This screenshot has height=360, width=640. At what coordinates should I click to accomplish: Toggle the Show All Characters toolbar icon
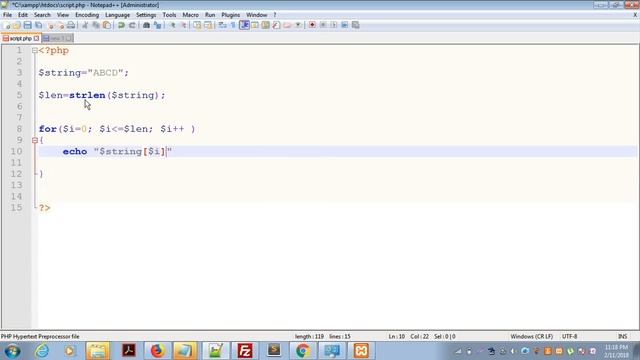coord(233,25)
